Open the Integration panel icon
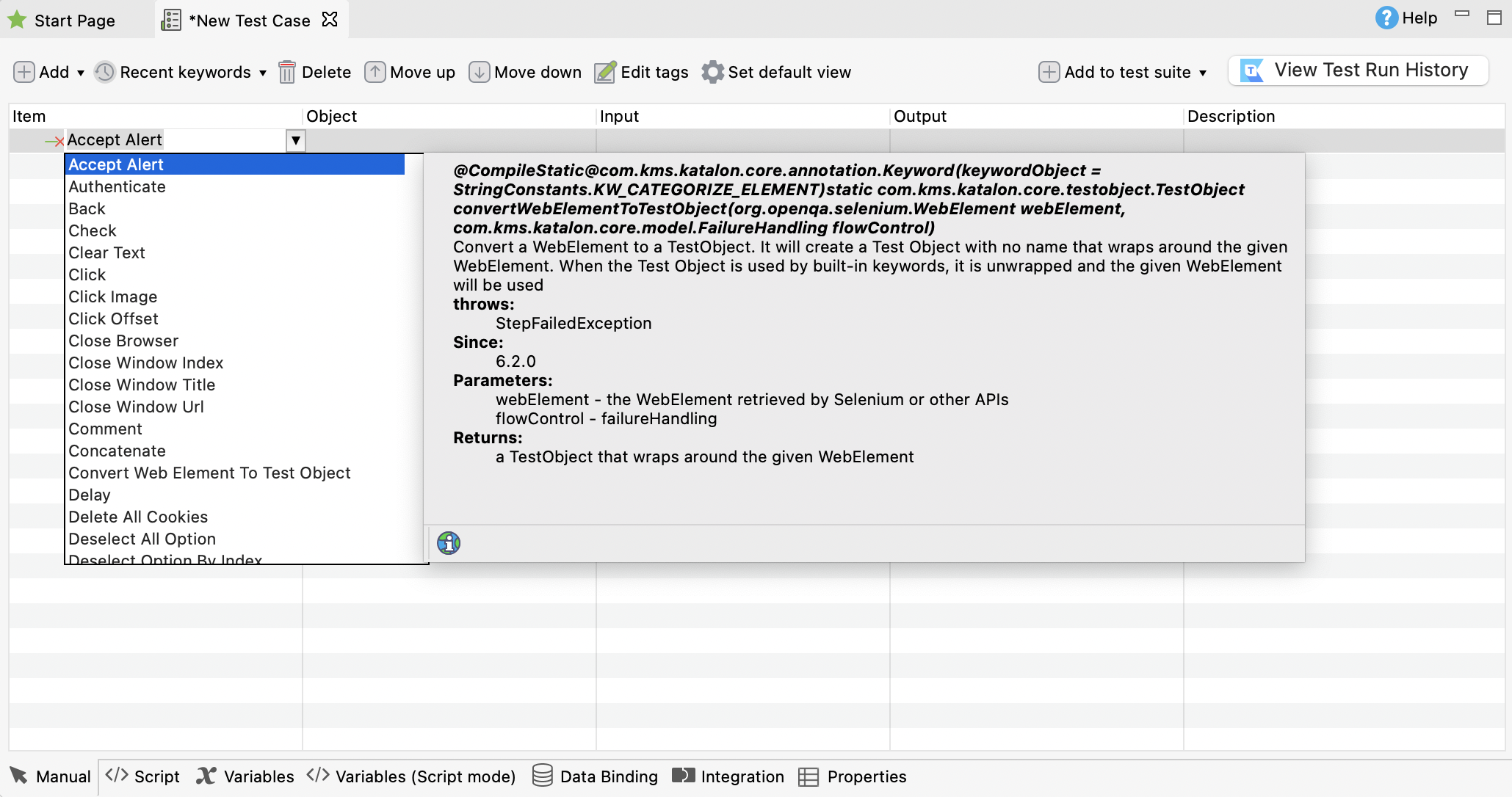1512x797 pixels. (x=682, y=776)
